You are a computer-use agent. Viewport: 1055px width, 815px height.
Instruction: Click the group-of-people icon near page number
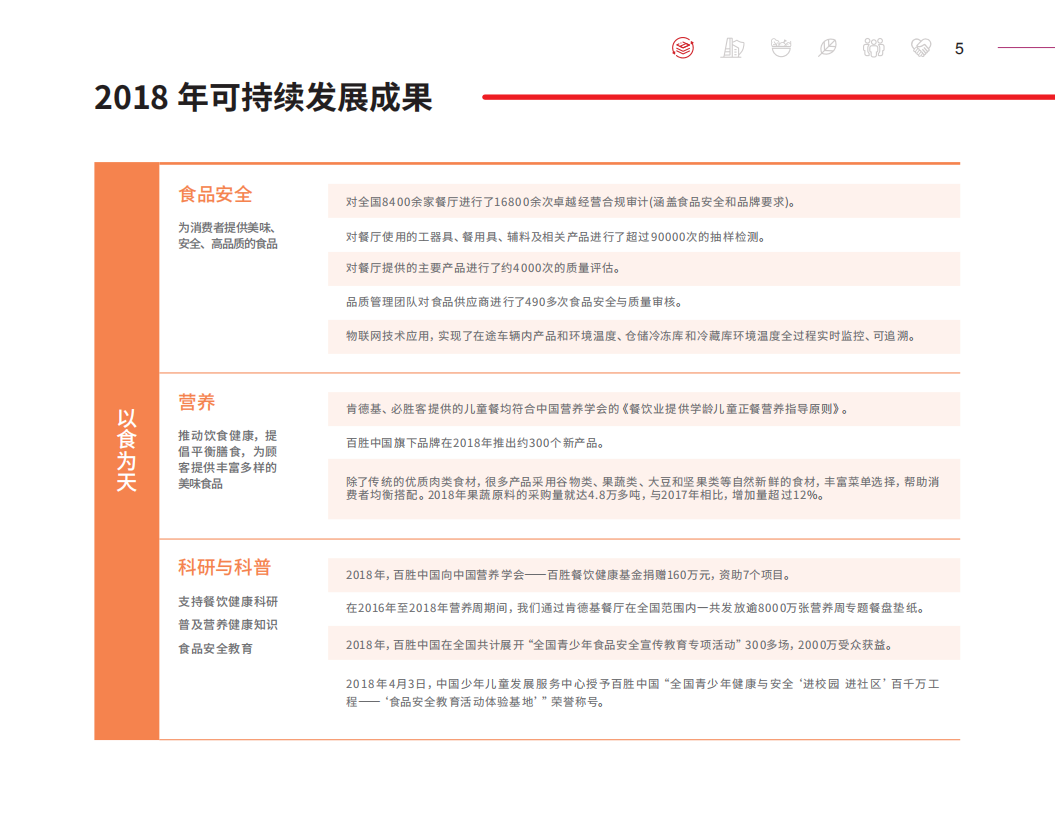[x=874, y=46]
